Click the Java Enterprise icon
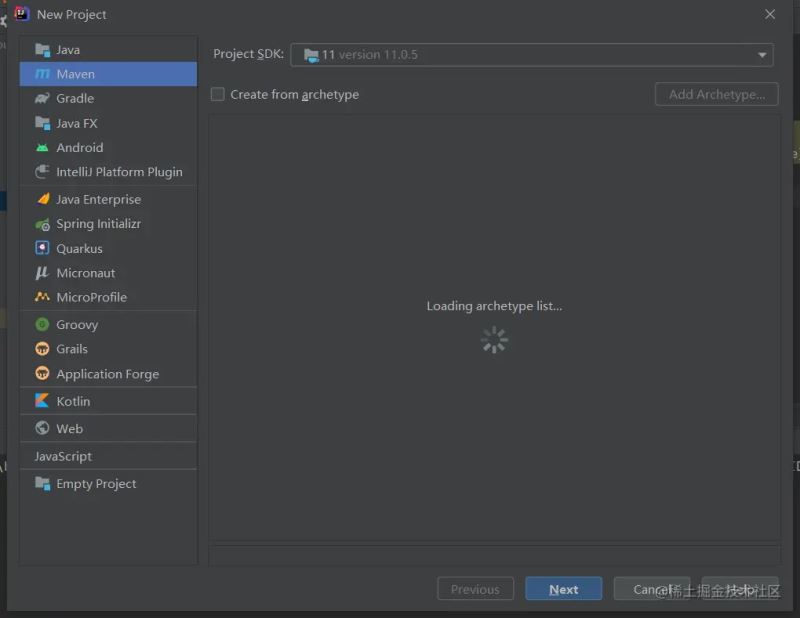The image size is (800, 618). [43, 199]
